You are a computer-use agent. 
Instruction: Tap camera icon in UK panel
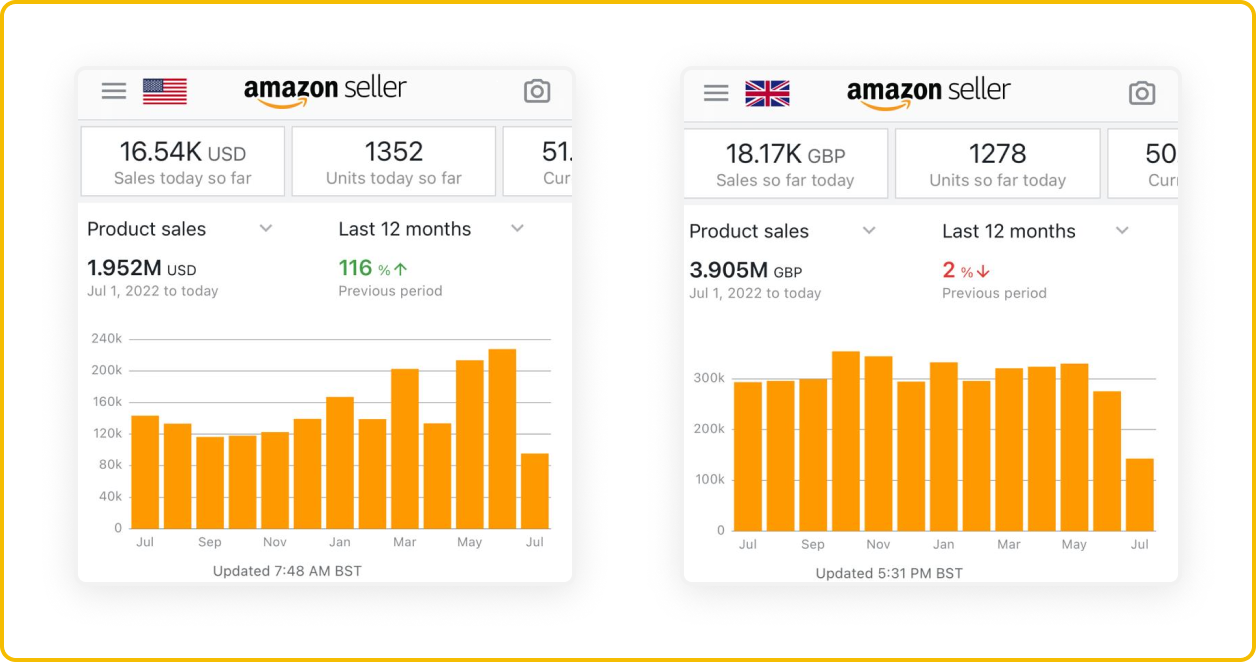pyautogui.click(x=1141, y=93)
